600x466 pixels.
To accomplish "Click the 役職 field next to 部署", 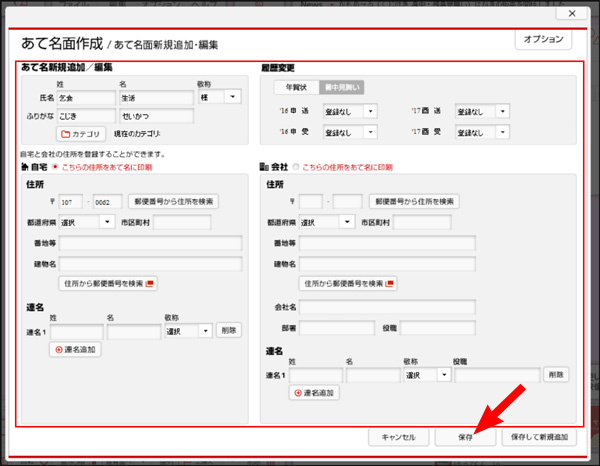I will [x=438, y=328].
